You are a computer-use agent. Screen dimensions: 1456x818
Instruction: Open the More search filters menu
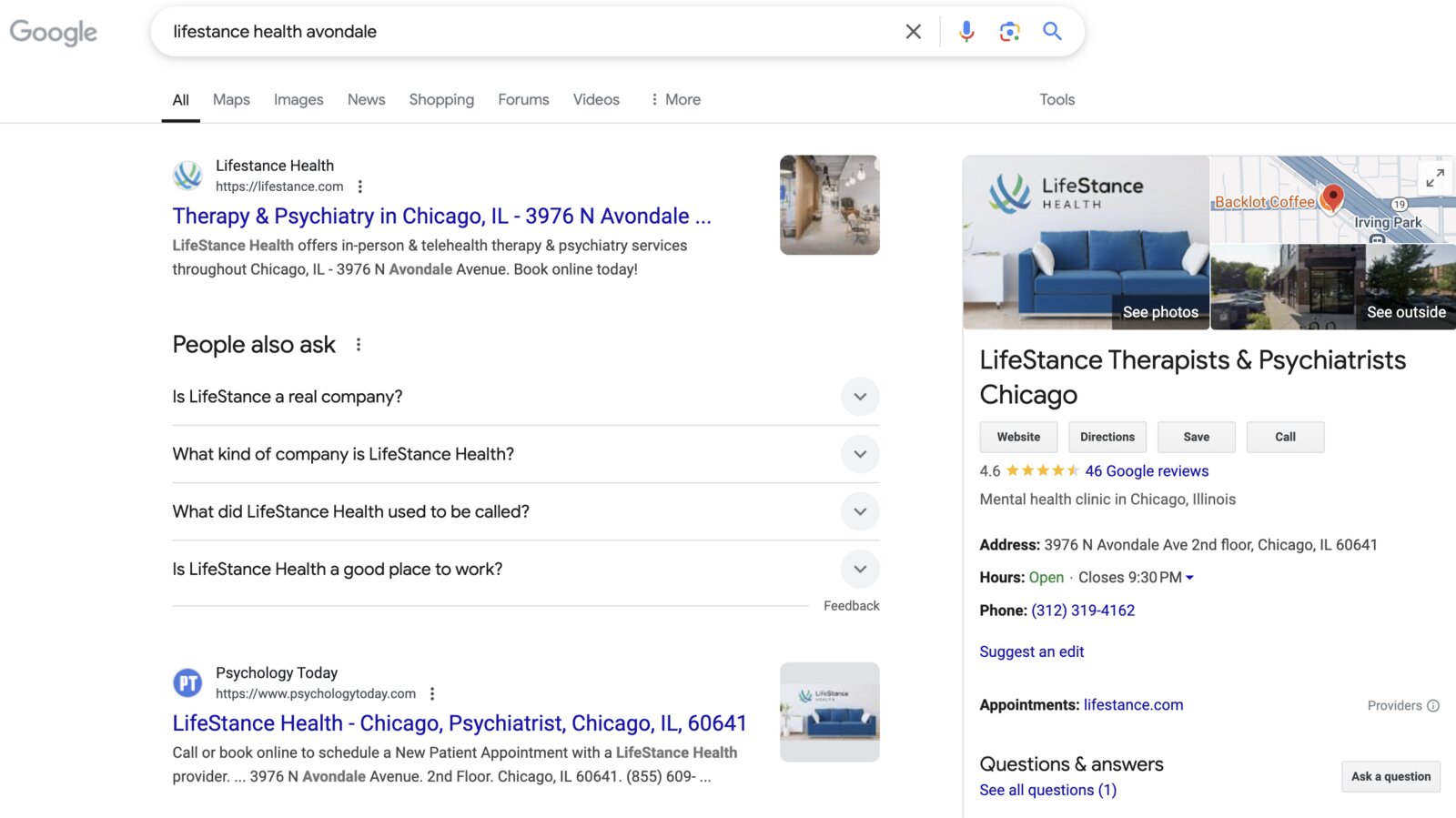point(674,100)
